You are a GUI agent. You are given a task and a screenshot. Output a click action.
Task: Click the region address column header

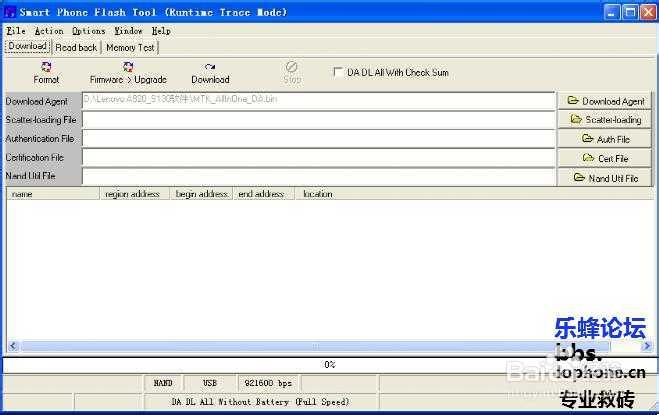tap(134, 194)
